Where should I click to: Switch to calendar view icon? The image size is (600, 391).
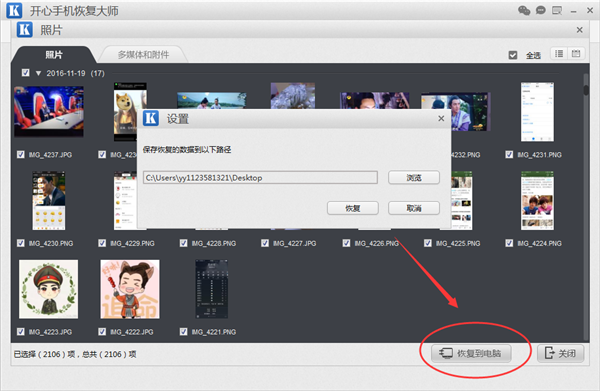tap(576, 54)
